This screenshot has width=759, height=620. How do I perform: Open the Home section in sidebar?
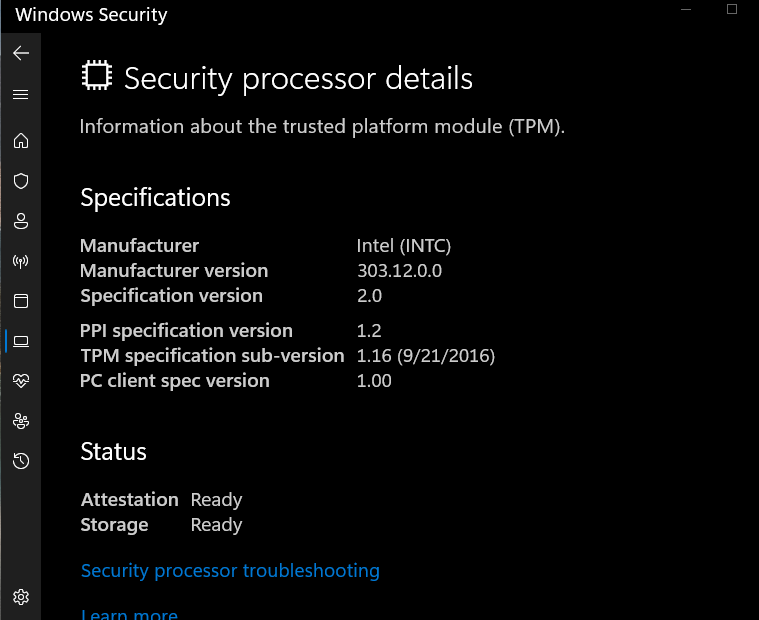pos(21,141)
